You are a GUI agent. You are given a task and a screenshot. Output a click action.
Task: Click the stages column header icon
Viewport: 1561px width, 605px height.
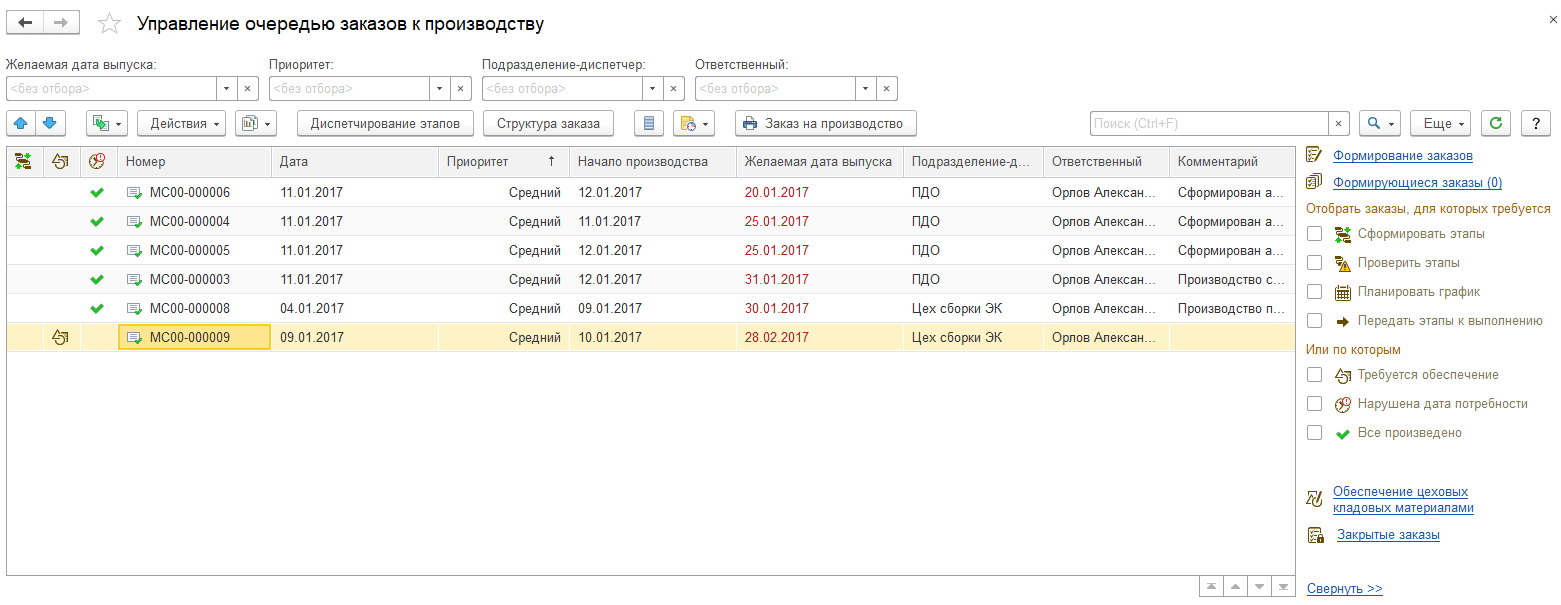[x=25, y=161]
